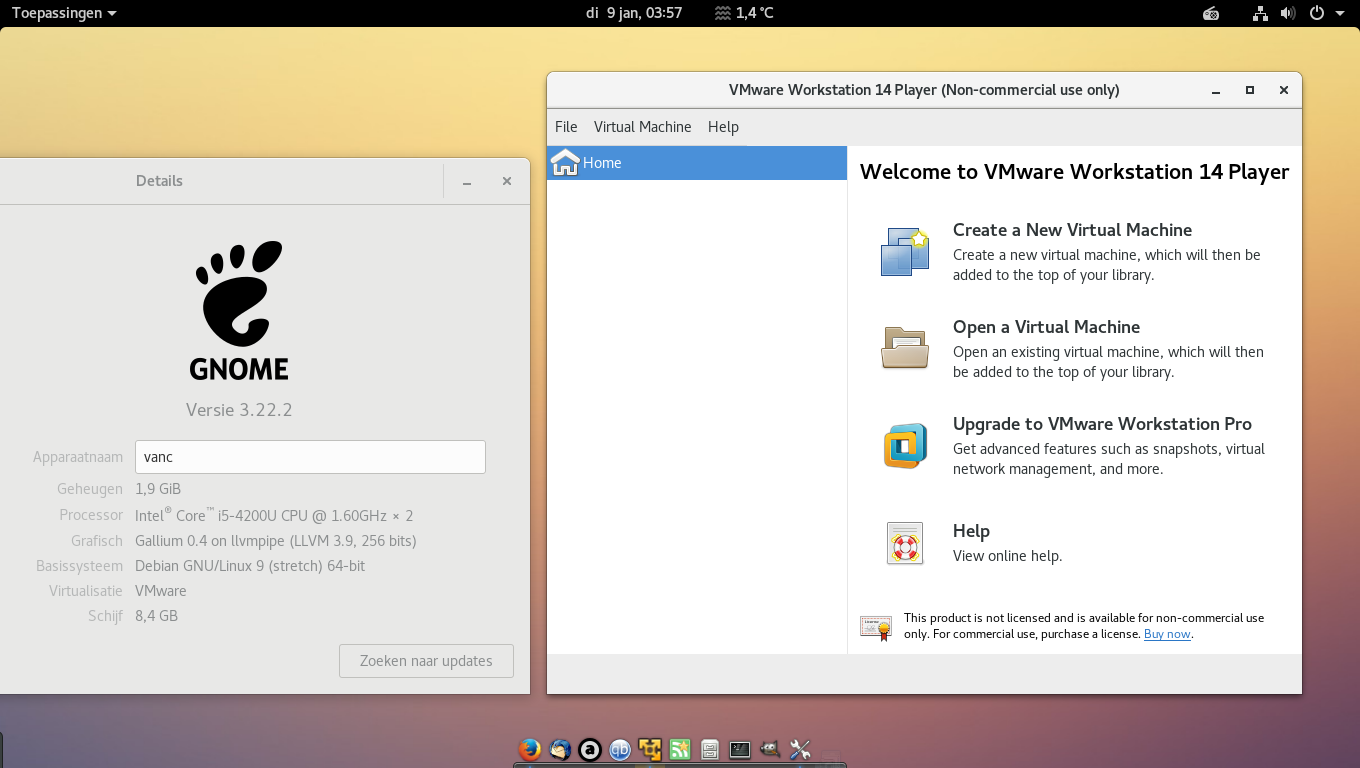Click the Versie 3.22.2 text

(x=239, y=410)
